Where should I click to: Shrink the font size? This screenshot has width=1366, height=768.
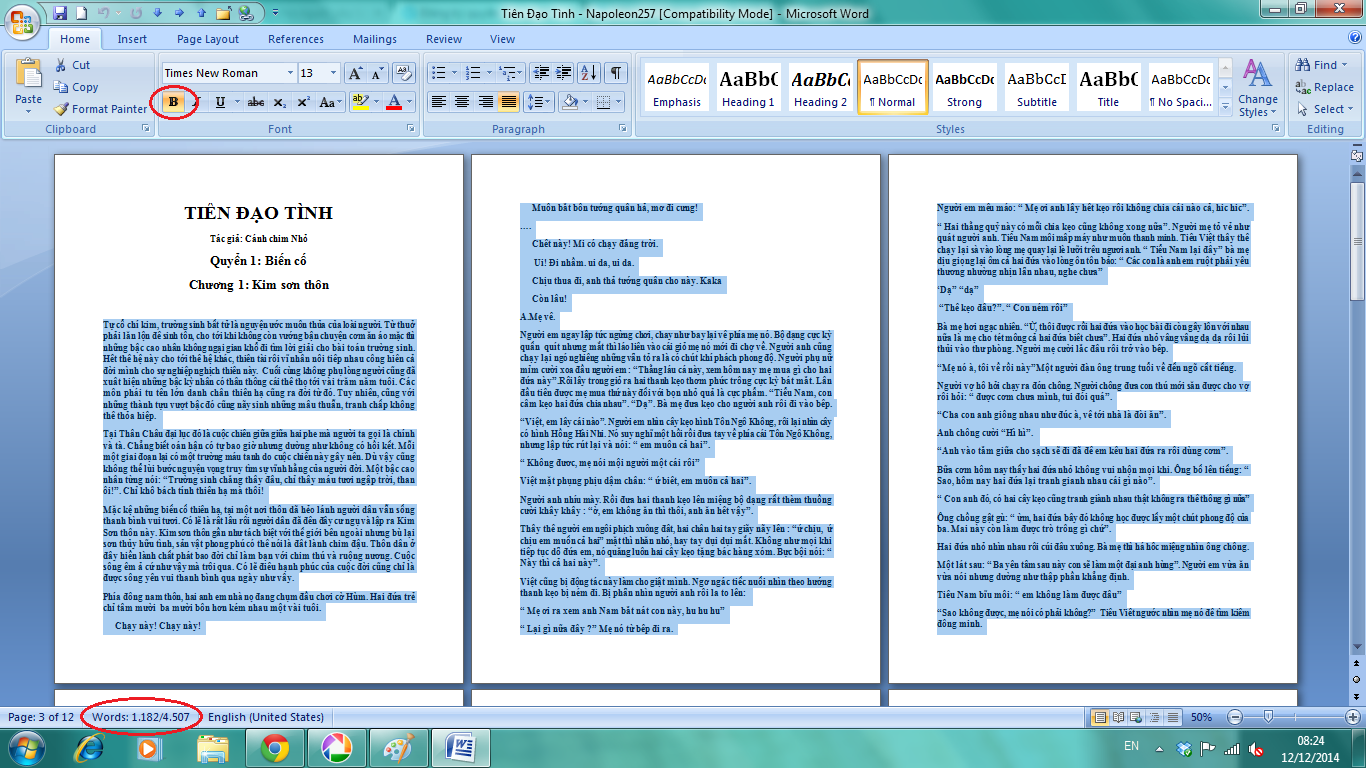click(377, 73)
